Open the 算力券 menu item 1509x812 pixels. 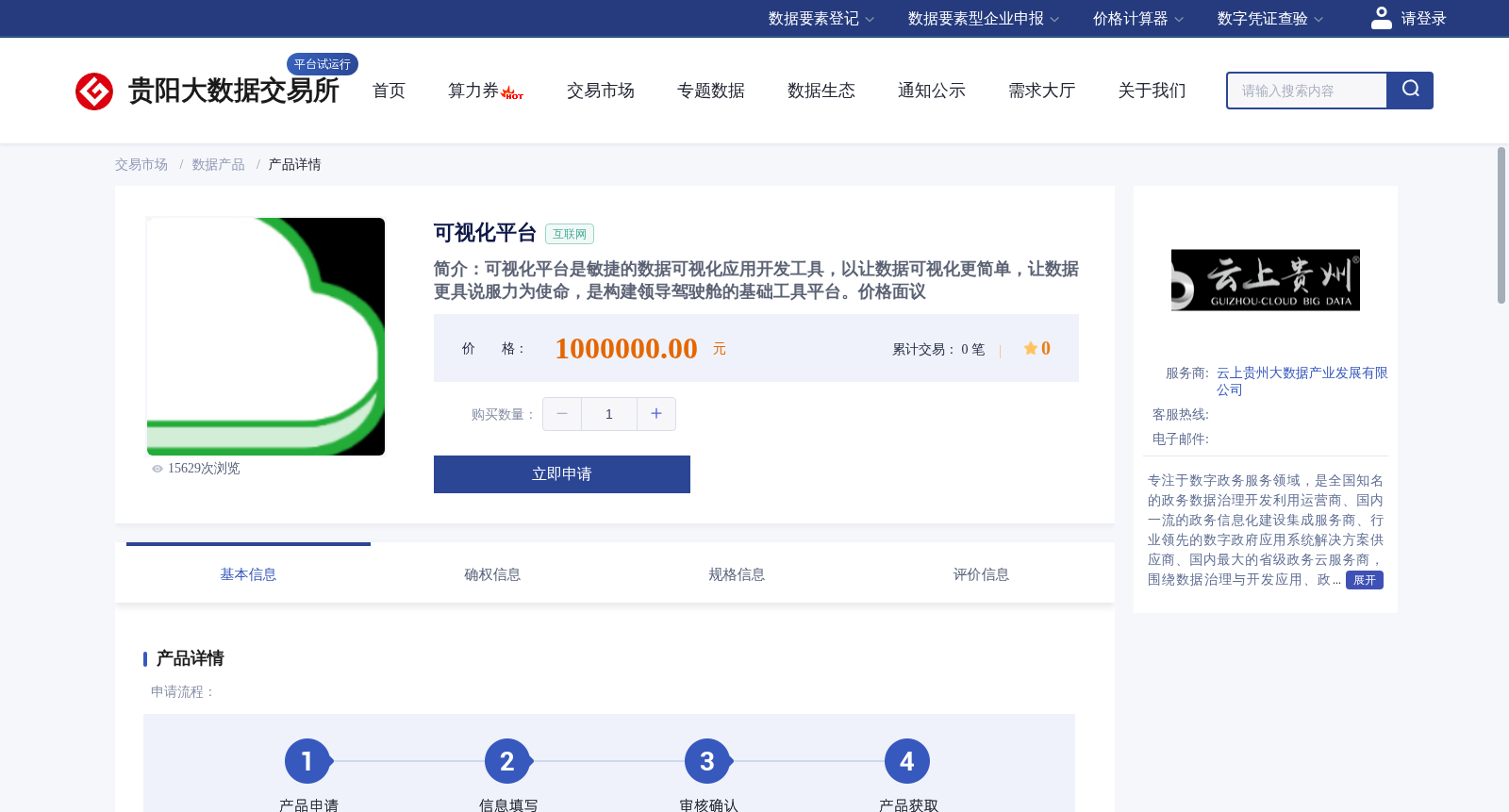pyautogui.click(x=473, y=91)
